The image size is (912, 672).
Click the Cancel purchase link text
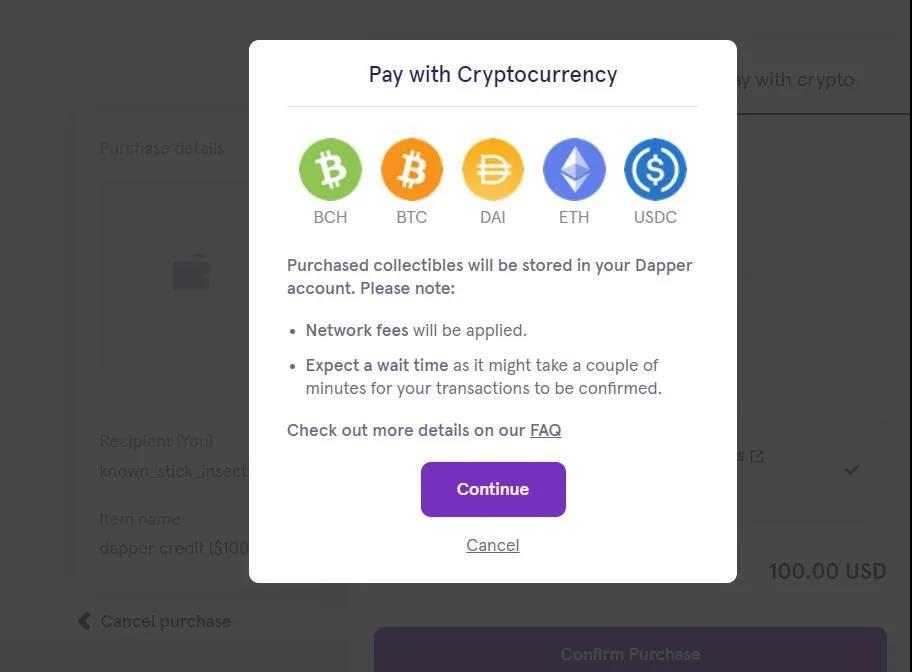pyautogui.click(x=166, y=621)
